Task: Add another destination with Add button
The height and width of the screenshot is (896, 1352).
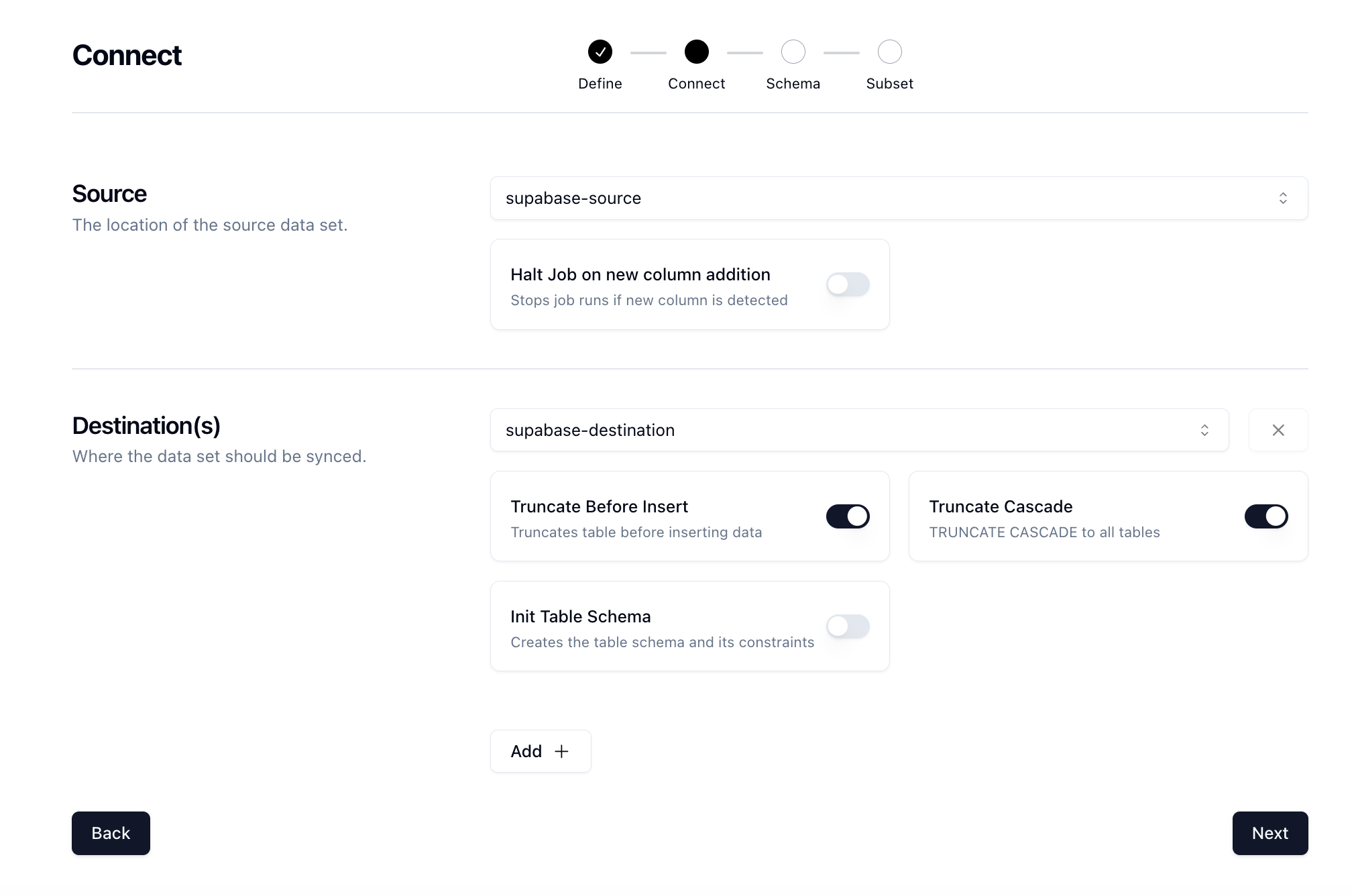Action: (x=541, y=751)
